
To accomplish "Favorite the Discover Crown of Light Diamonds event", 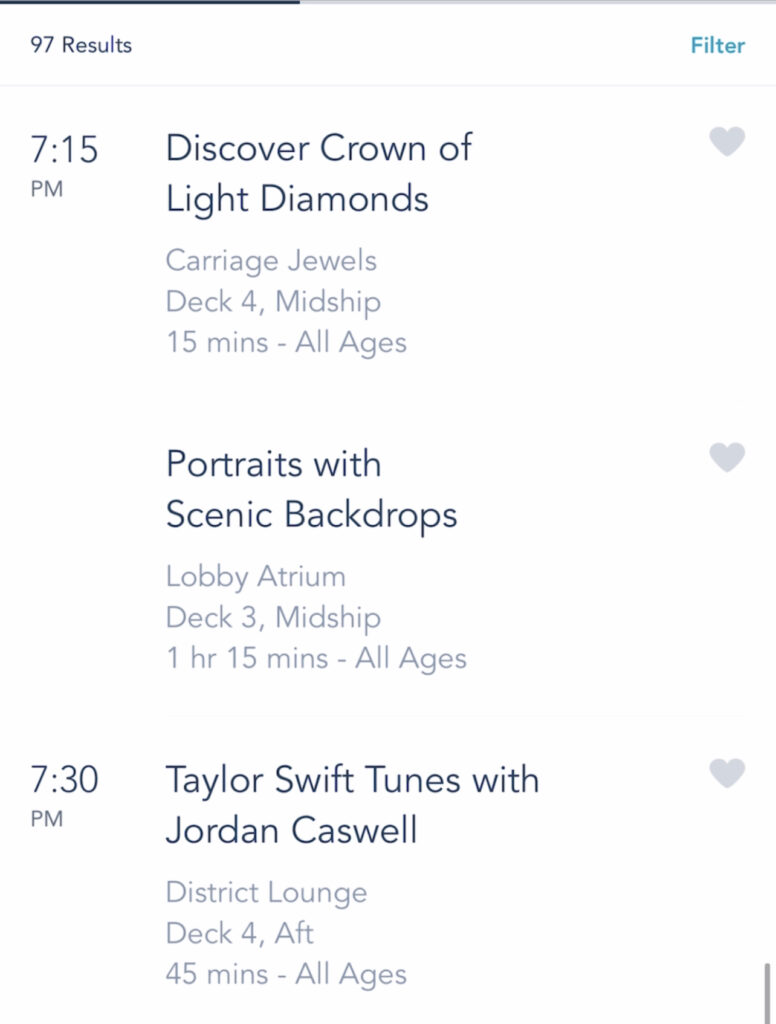I will [x=727, y=141].
